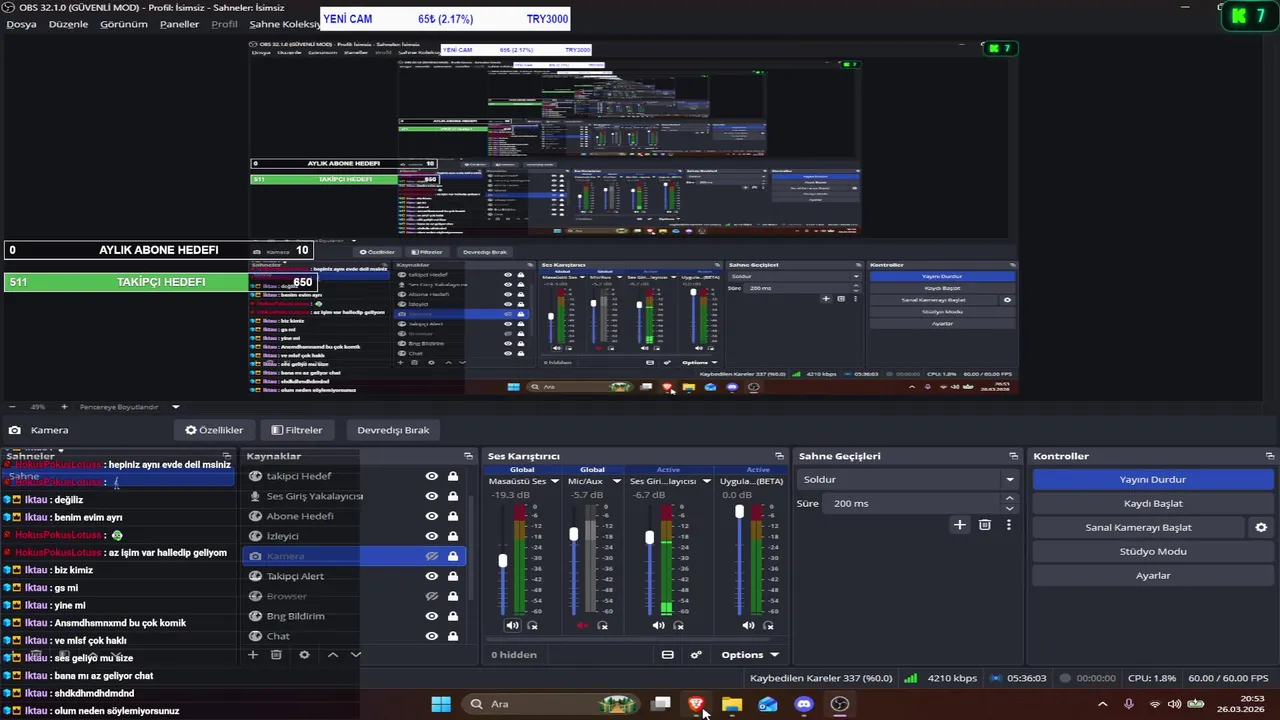
Task: Undock the Ses Karıştırıcı panel icon
Action: click(779, 456)
